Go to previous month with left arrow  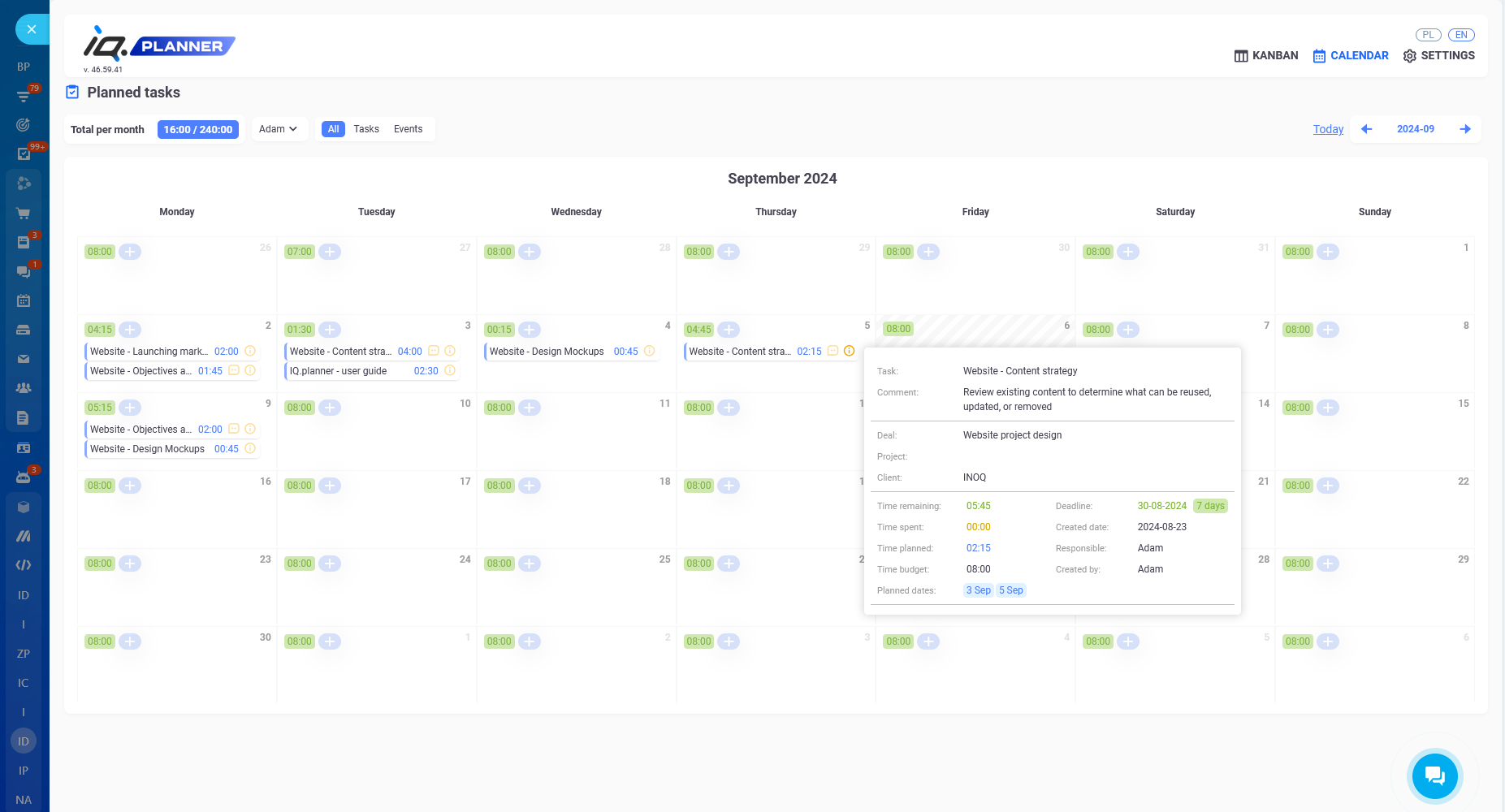click(1366, 128)
